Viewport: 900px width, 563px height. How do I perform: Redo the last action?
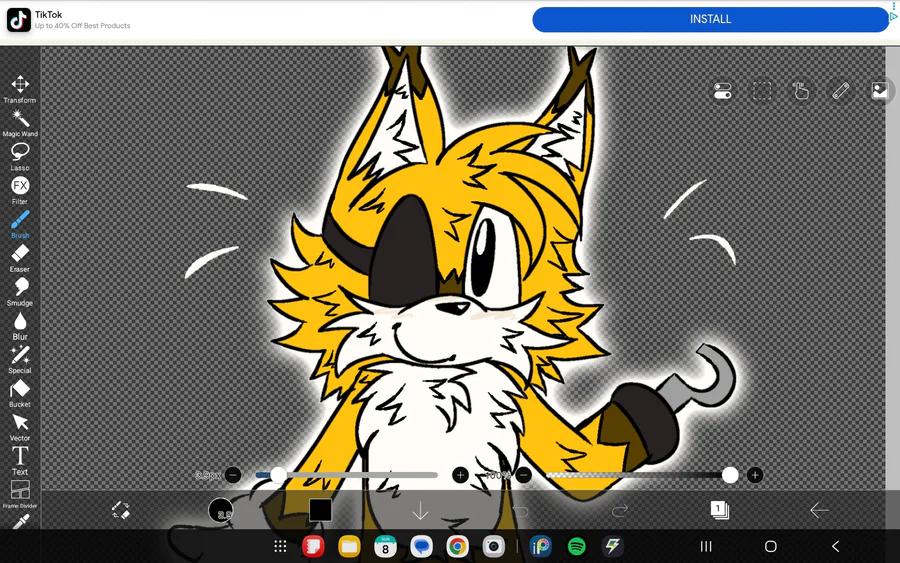coord(620,510)
